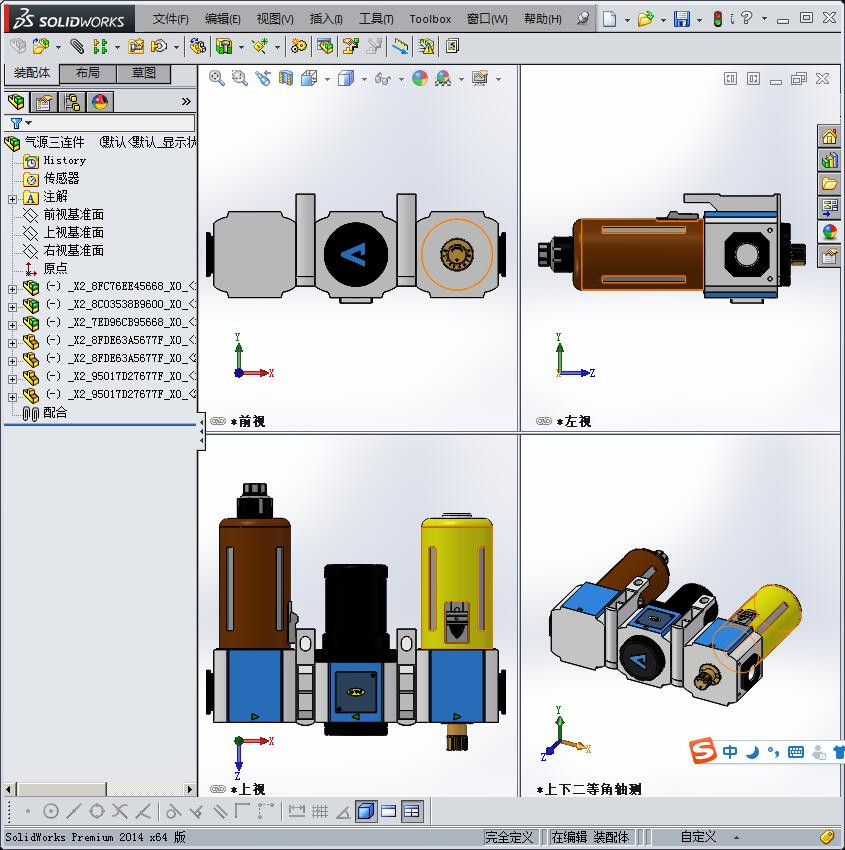Screen dimensions: 845x850
Task: Open the 视图(V) menu
Action: 275,19
